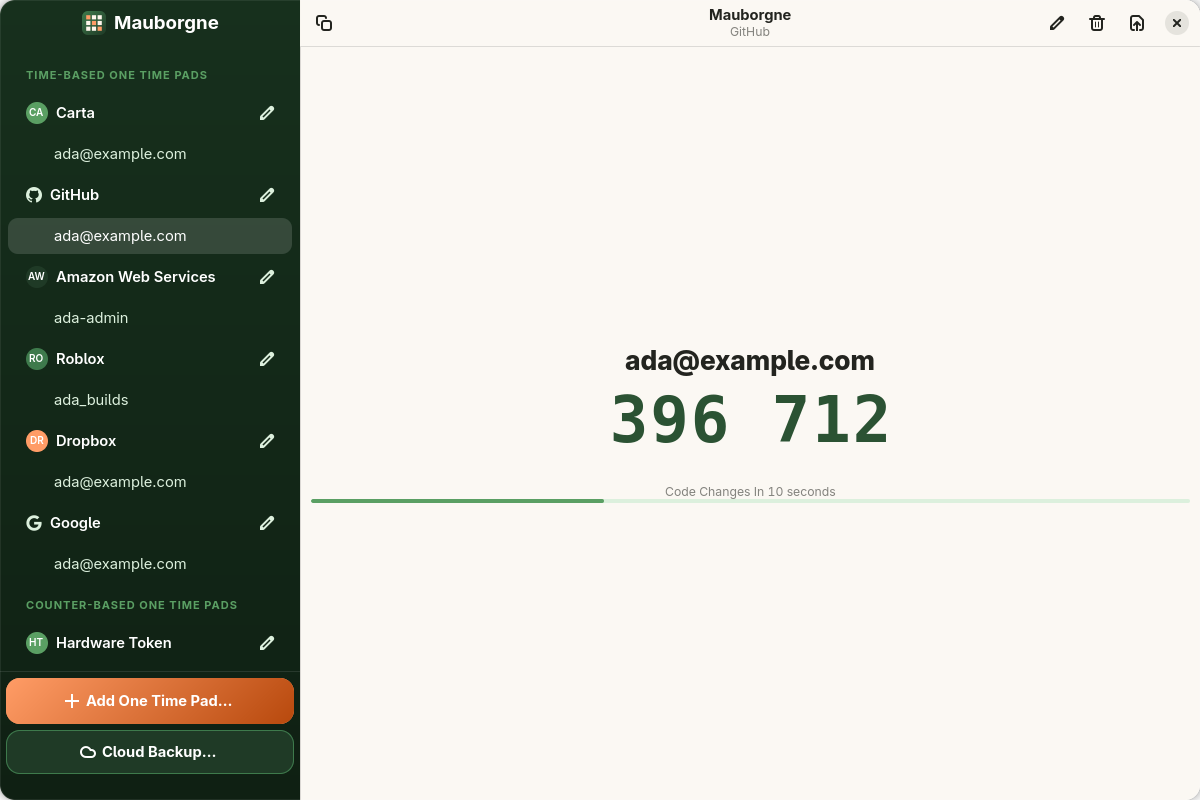The height and width of the screenshot is (800, 1200).
Task: Click the Counter-Based One Time Pads heading
Action: point(132,605)
